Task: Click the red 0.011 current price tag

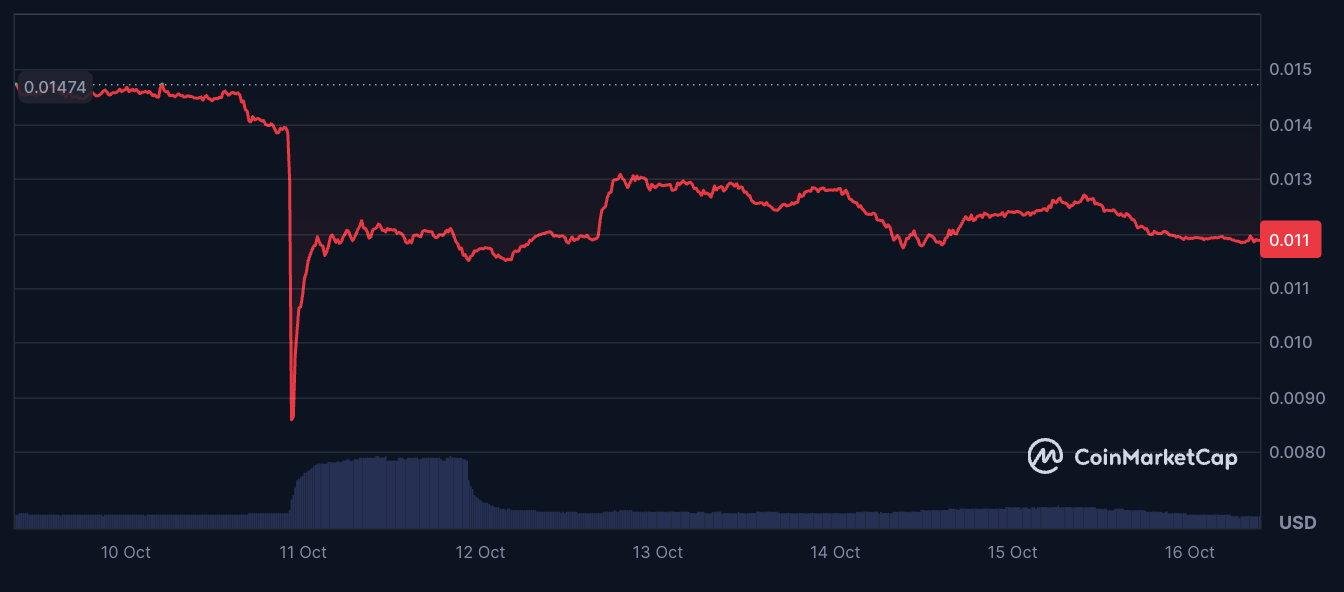Action: click(x=1290, y=240)
